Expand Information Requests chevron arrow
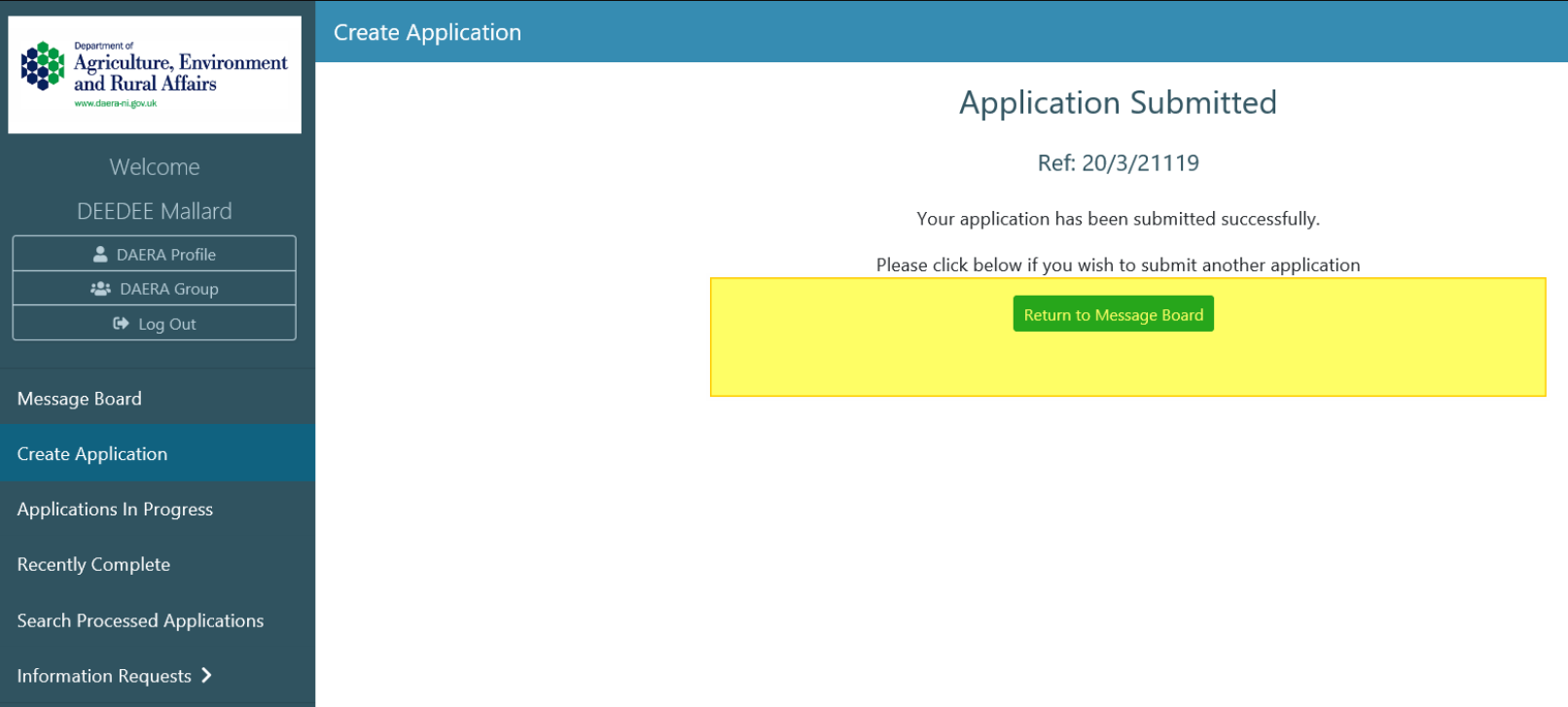The height and width of the screenshot is (707, 1568). [206, 675]
